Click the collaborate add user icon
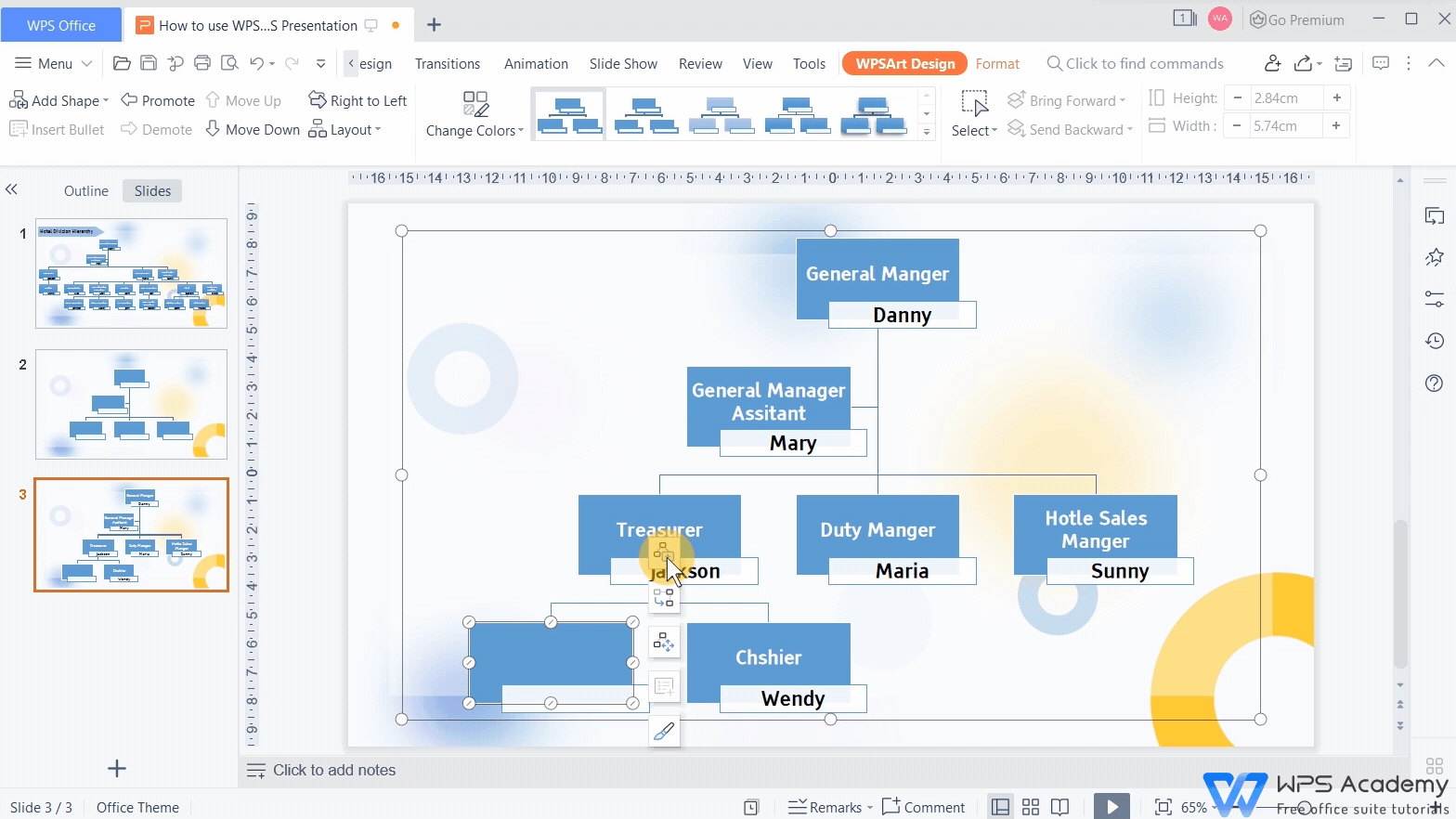The width and height of the screenshot is (1456, 819). pyautogui.click(x=1272, y=63)
